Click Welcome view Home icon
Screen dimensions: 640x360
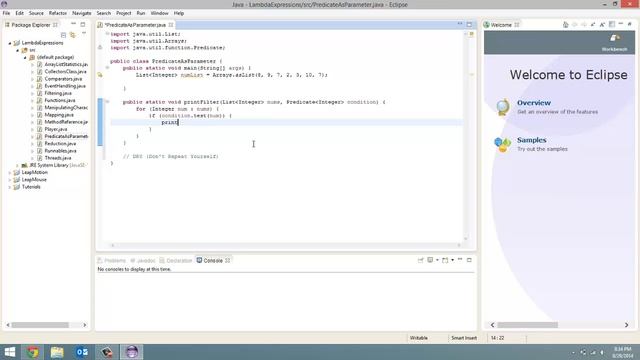tap(565, 24)
